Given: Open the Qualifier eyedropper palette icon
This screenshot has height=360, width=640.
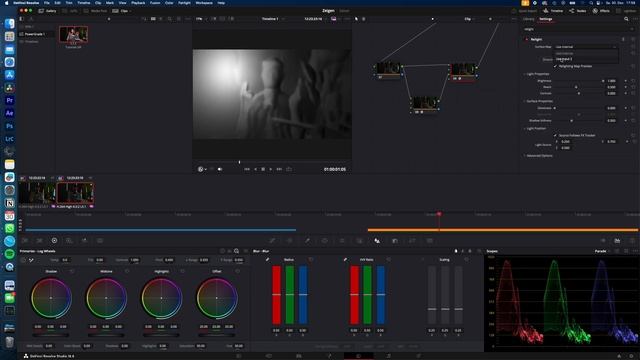Looking at the screenshot, I should [x=307, y=241].
